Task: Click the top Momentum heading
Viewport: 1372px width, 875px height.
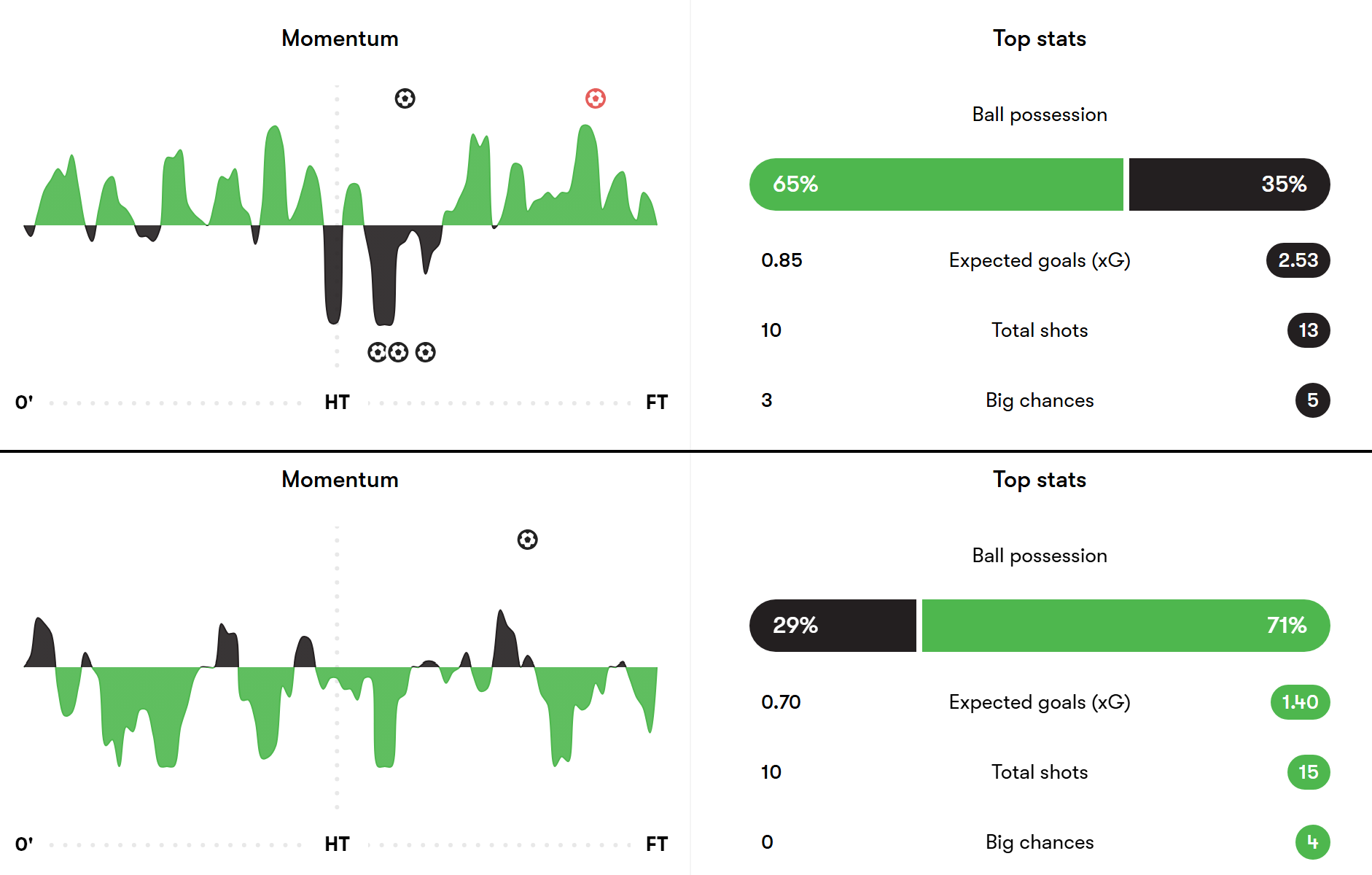Action: point(340,39)
